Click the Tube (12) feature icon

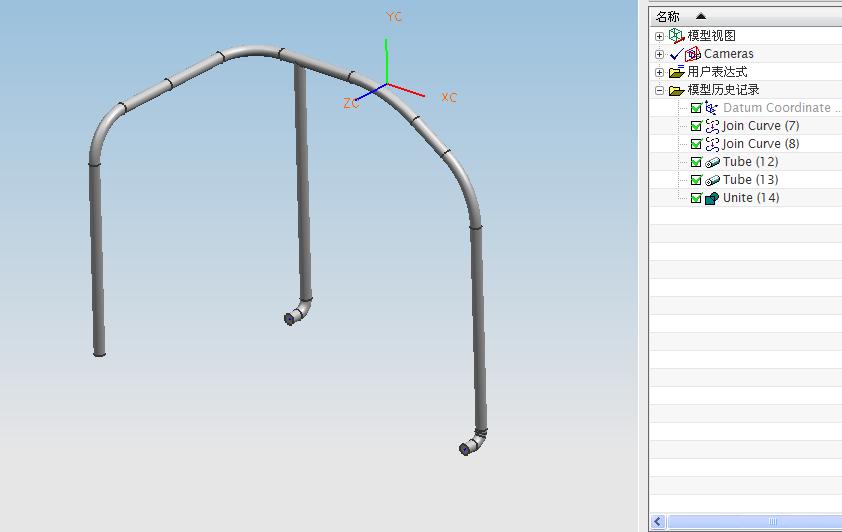tap(712, 162)
